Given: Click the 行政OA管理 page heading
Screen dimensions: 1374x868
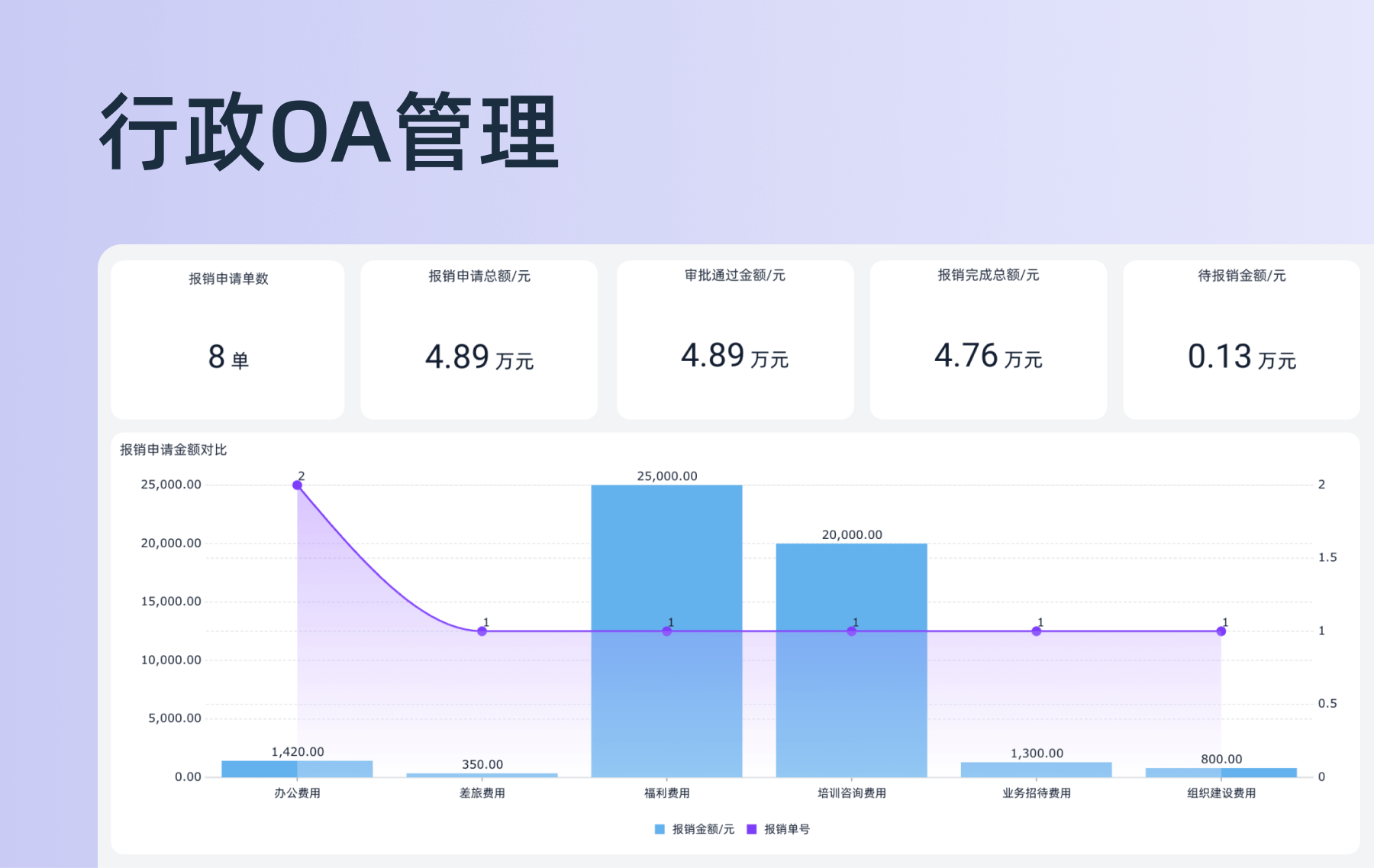Looking at the screenshot, I should 330,131.
